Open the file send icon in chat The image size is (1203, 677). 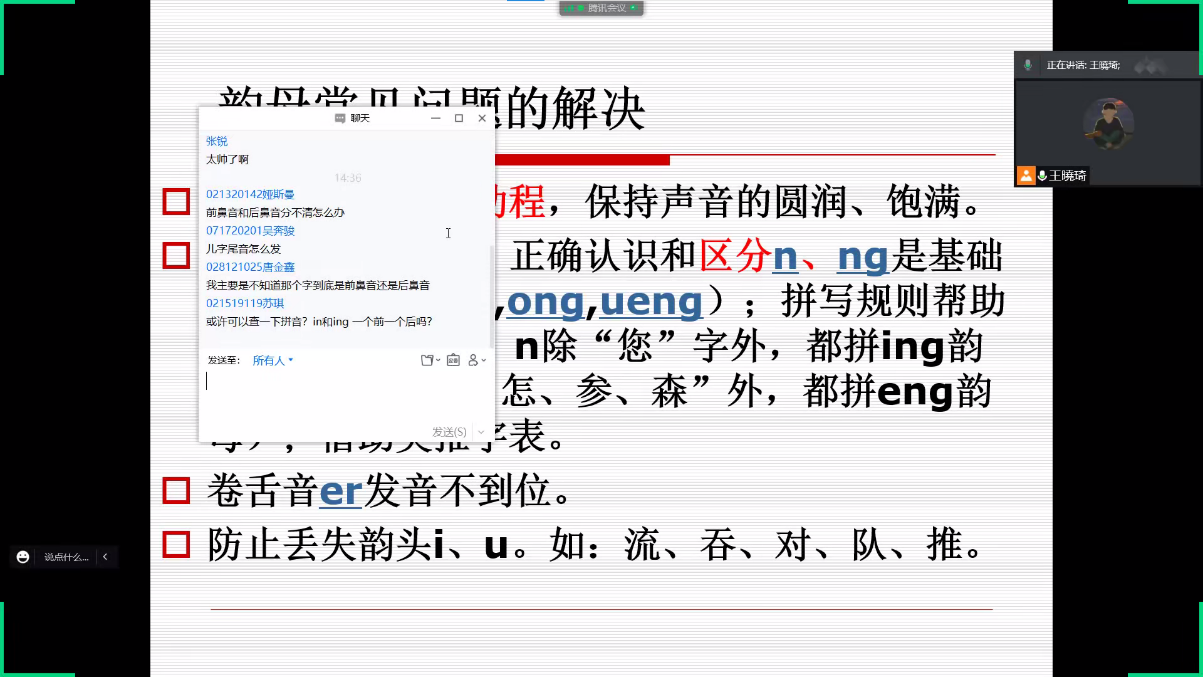point(428,360)
